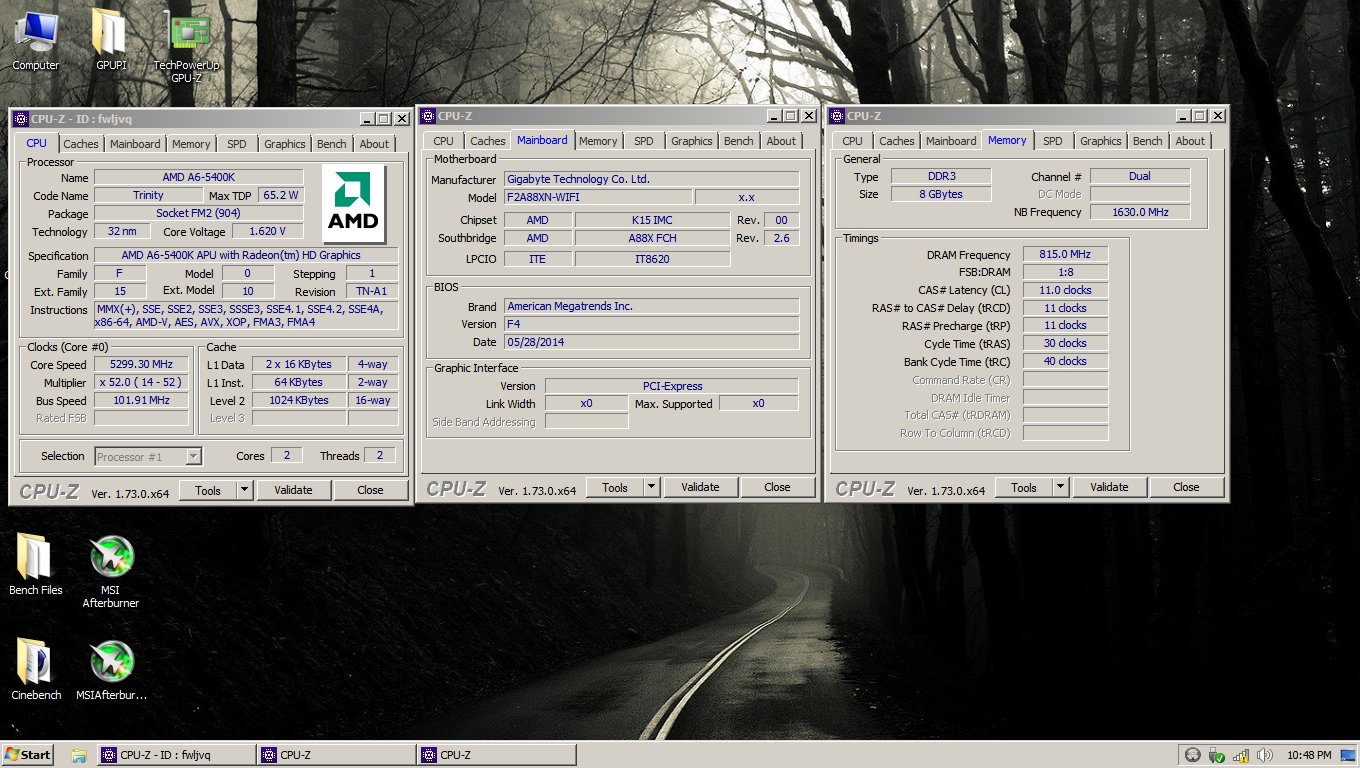Click the title bar icon of Mainboard CPU-Z window
Screen dimensions: 1360x768
pos(428,116)
